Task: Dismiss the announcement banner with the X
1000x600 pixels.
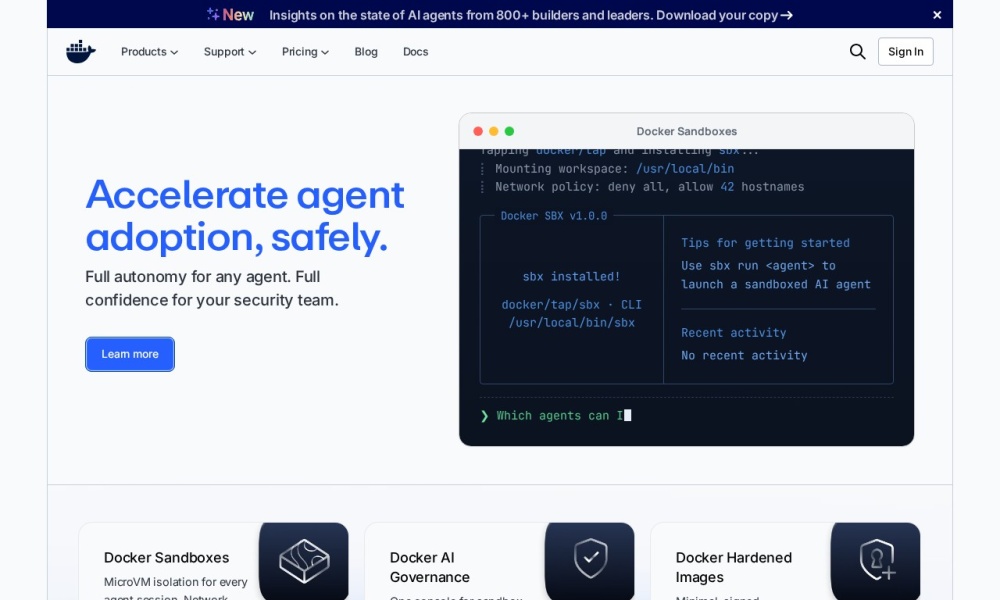Action: 937,15
